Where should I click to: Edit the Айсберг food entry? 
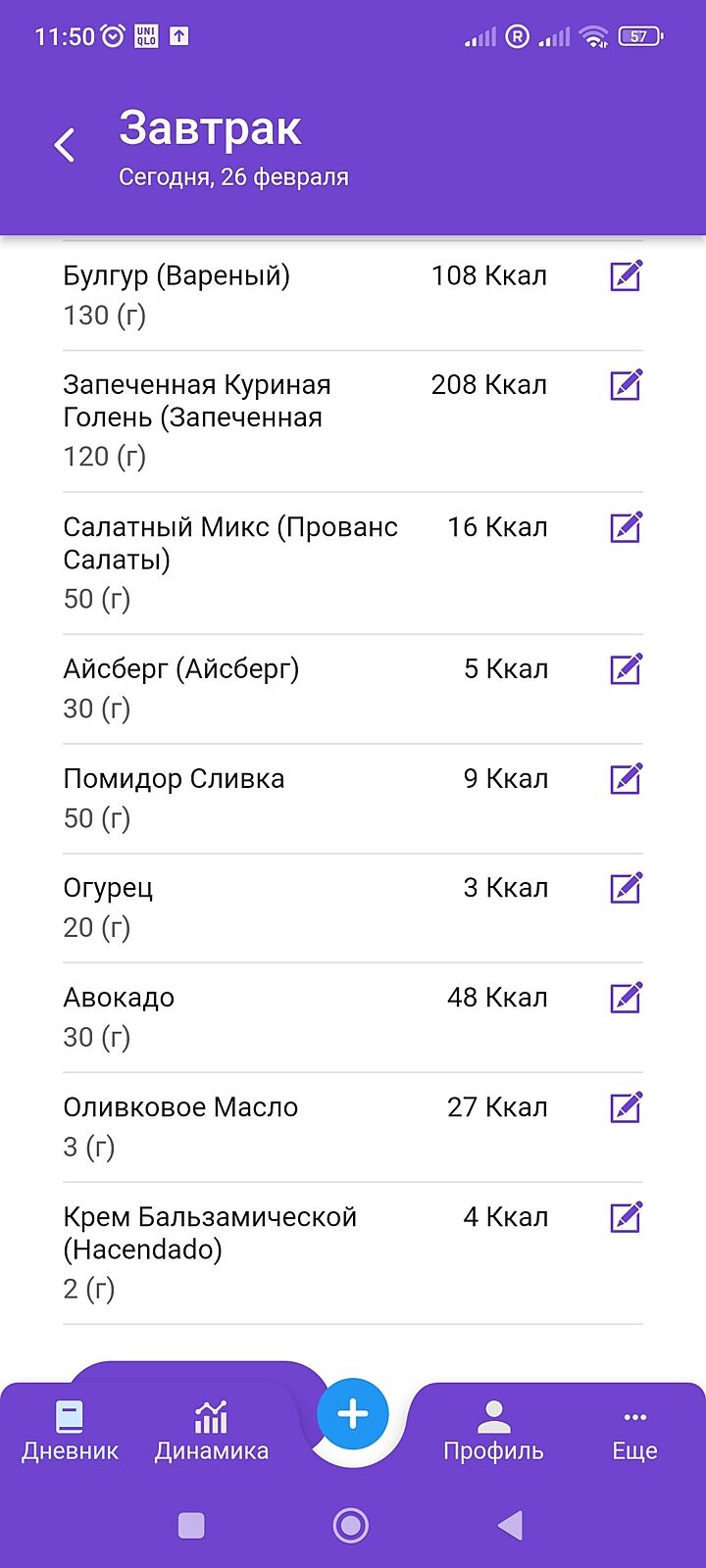[x=626, y=669]
